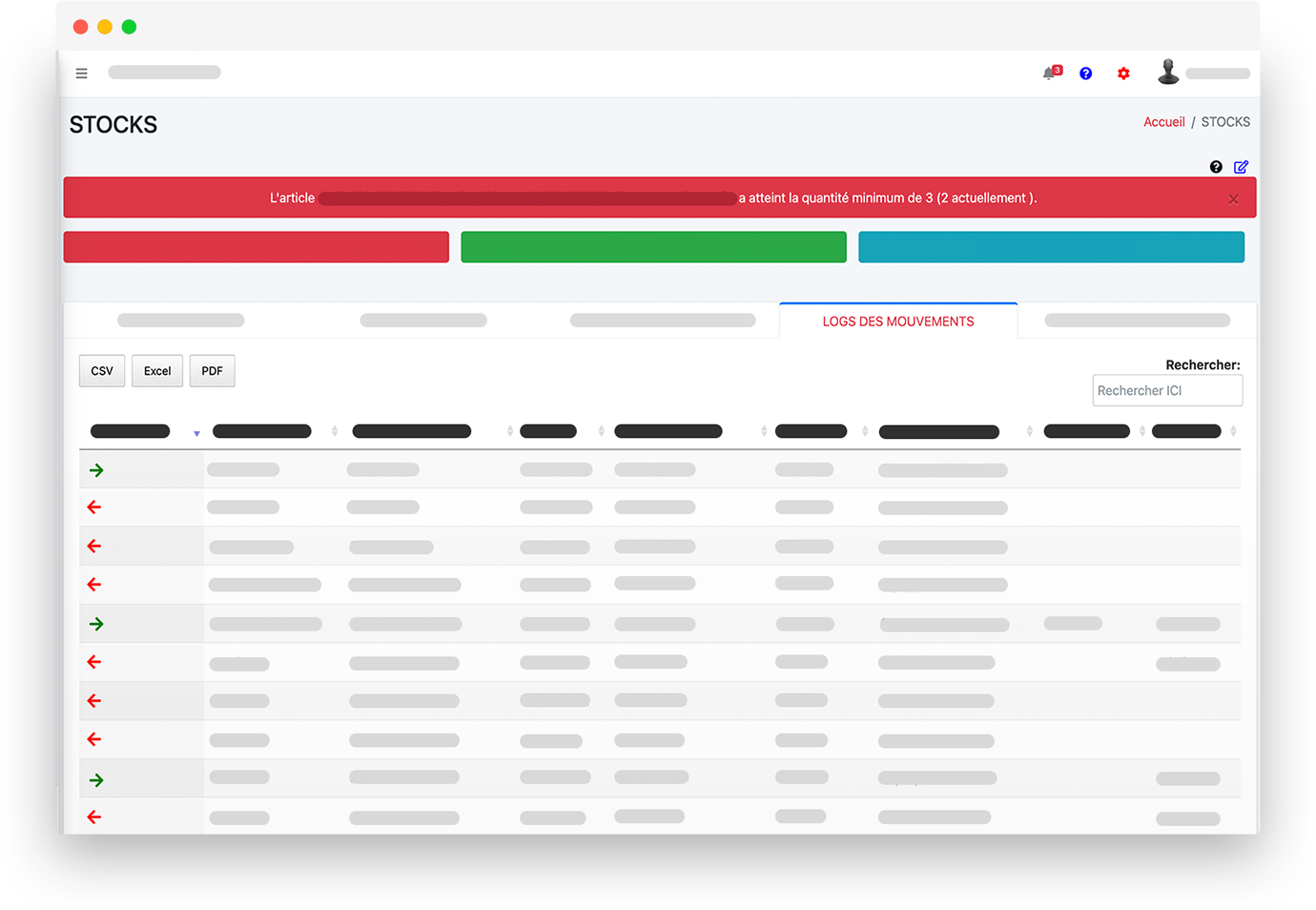
Task: Click the black help icon below the breadcrumb
Action: tap(1216, 167)
